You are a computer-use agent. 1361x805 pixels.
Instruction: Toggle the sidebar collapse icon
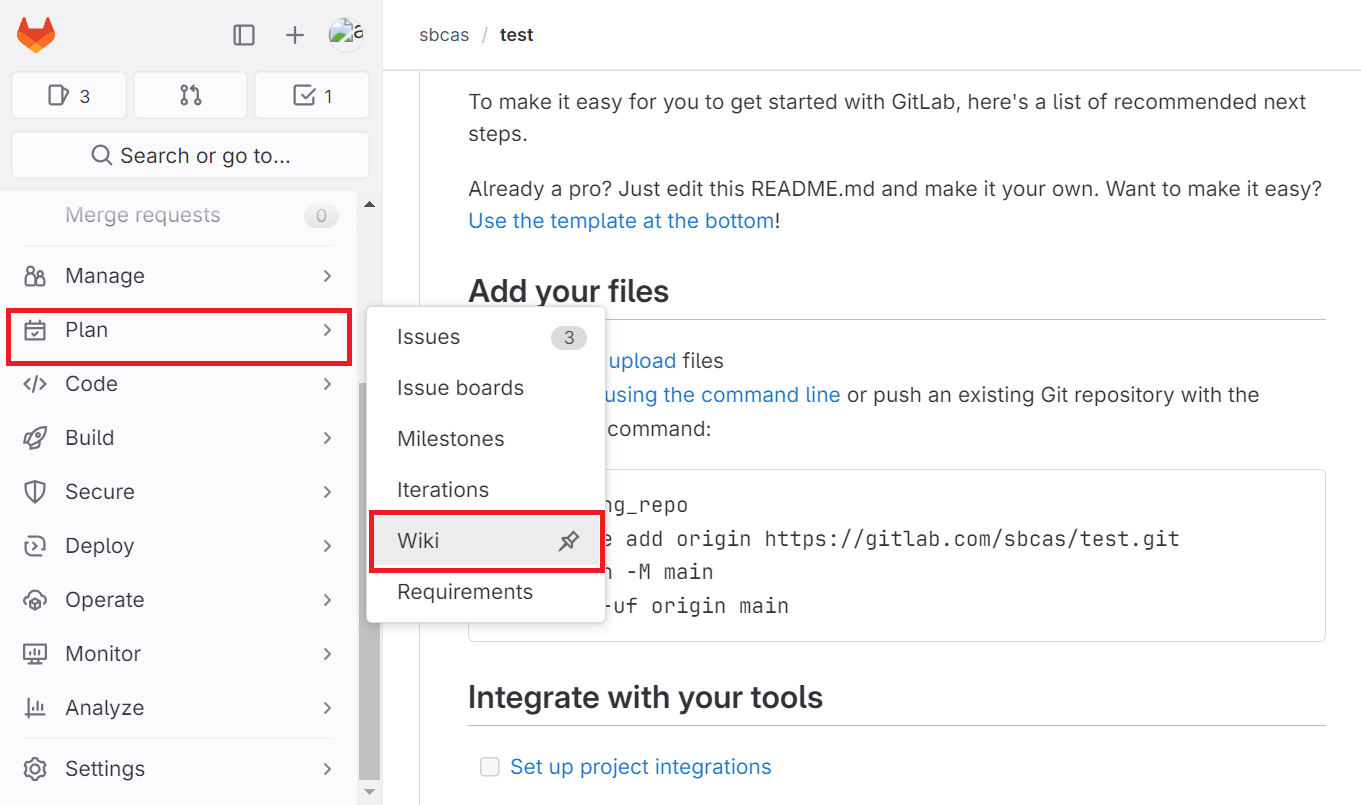(244, 35)
